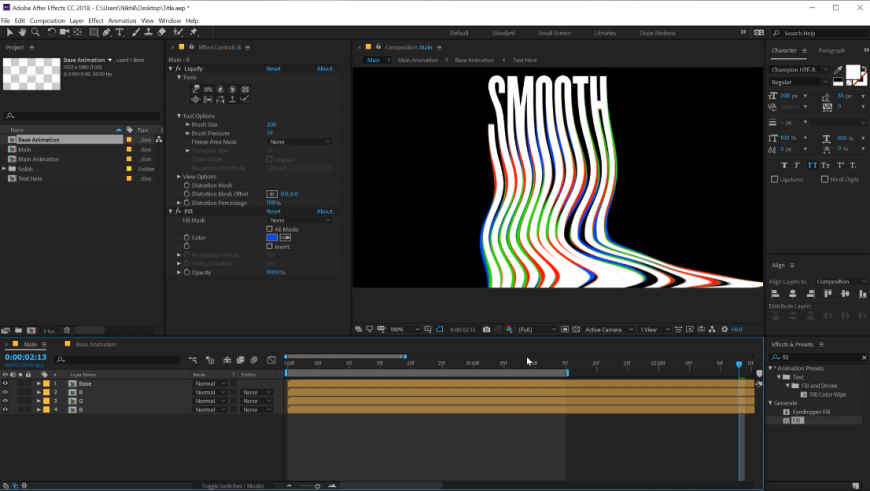Screen dimensions: 870x491
Task: Enable the Ligatures checkbox
Action: pos(775,179)
